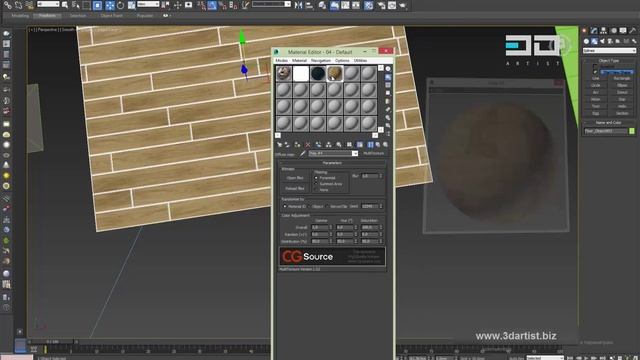This screenshot has width=640, height=360.
Task: Collapse the Object Type rollout
Action: pyautogui.click(x=609, y=60)
